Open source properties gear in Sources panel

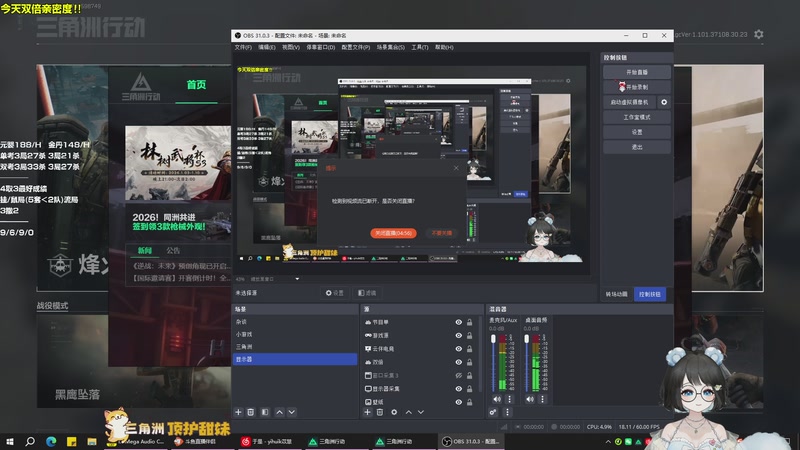point(394,412)
